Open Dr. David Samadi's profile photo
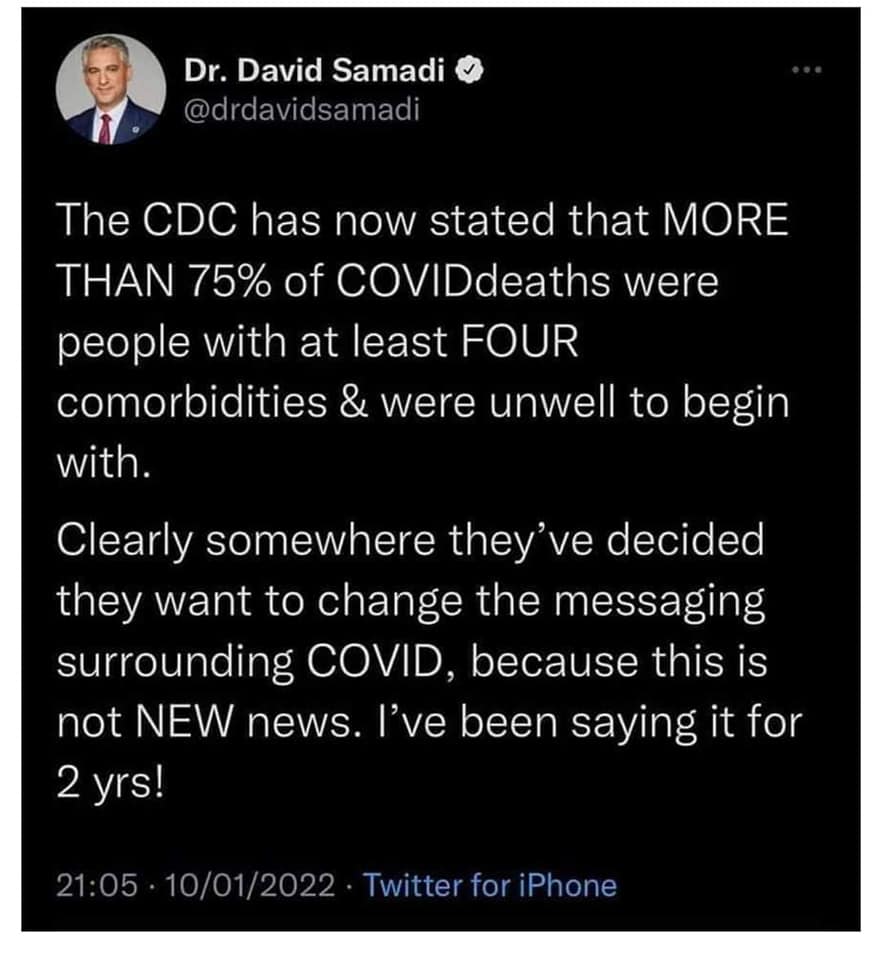Screen dimensions: 882x960 [x=111, y=90]
